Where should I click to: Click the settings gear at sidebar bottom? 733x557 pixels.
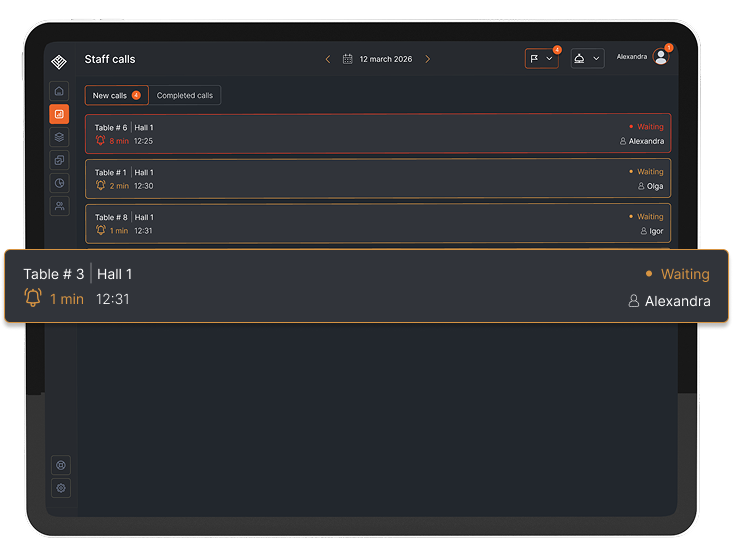(x=61, y=488)
